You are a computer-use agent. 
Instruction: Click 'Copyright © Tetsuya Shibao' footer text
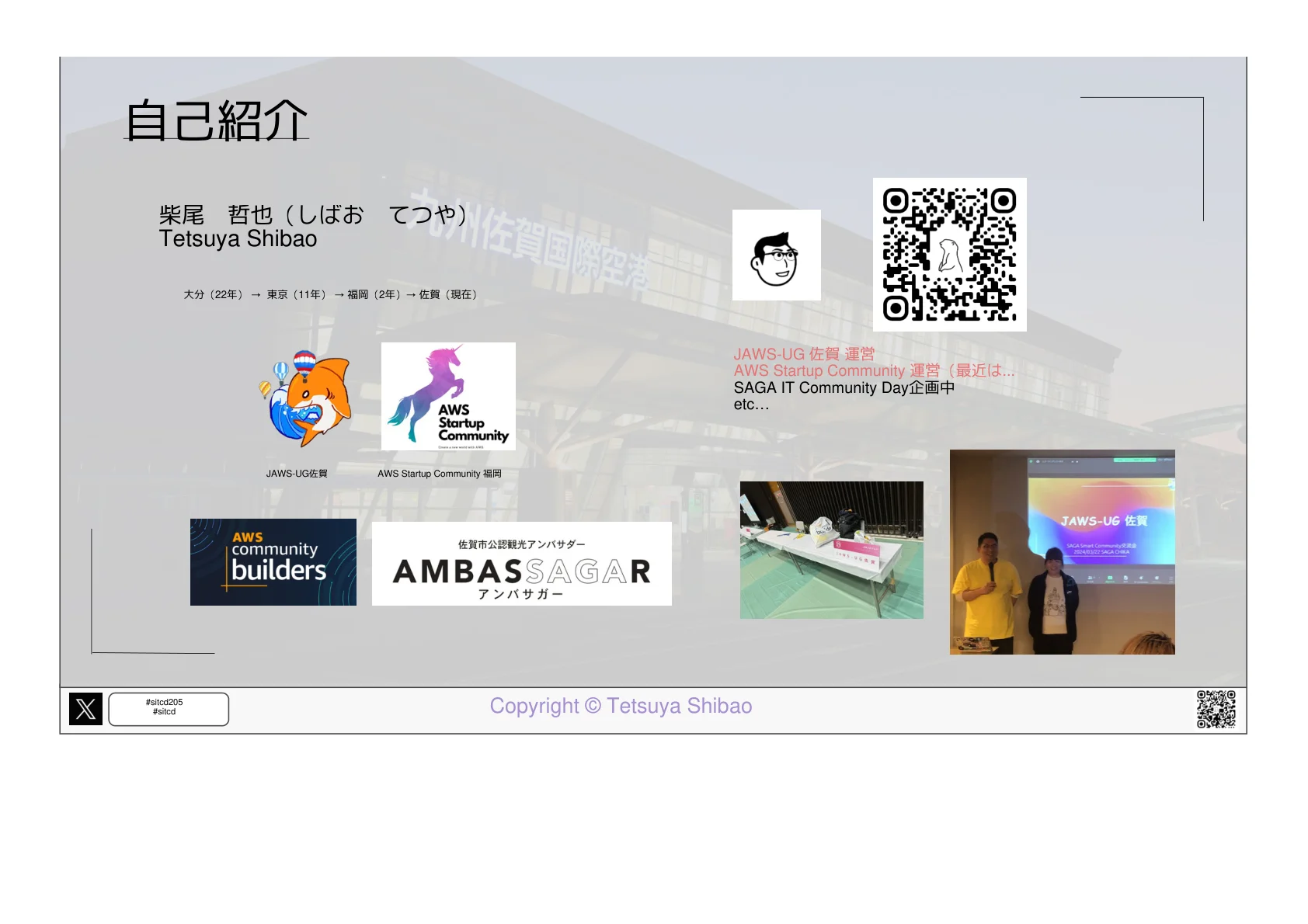(x=621, y=706)
